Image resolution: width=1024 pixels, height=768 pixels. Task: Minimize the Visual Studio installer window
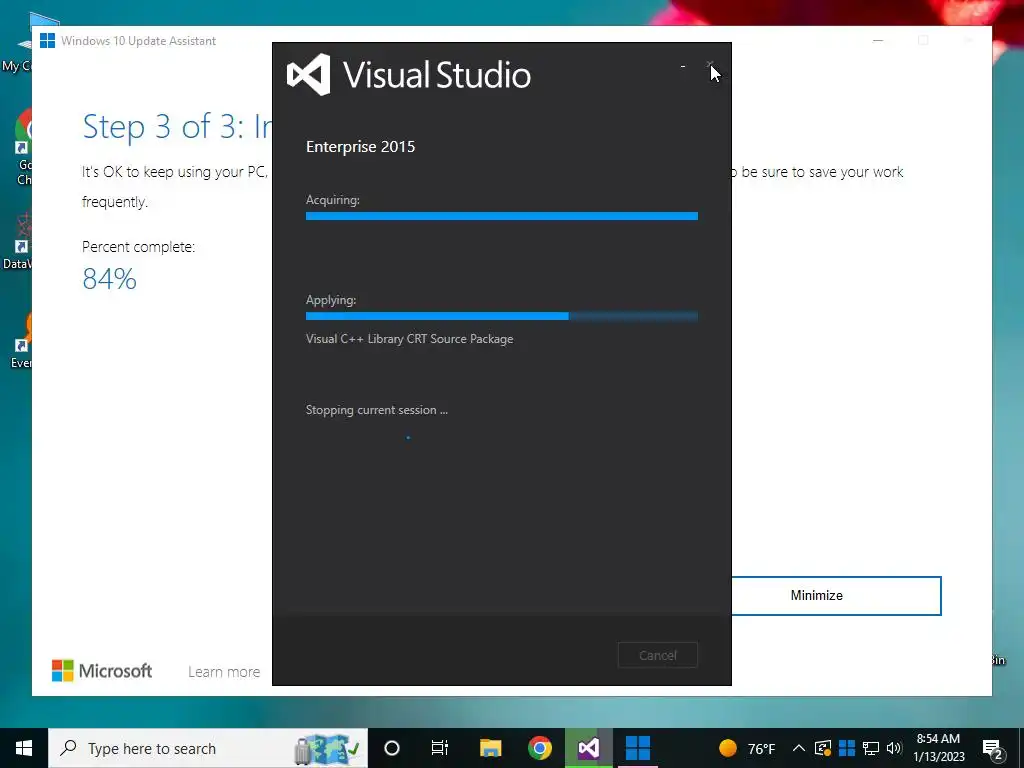683,66
